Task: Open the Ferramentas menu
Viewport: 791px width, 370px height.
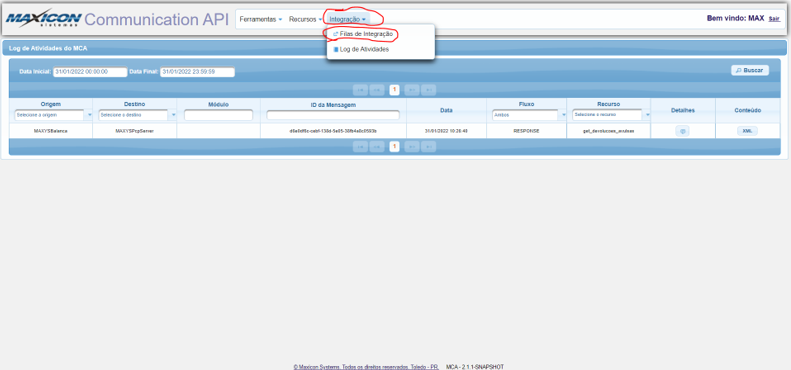Action: (261, 19)
